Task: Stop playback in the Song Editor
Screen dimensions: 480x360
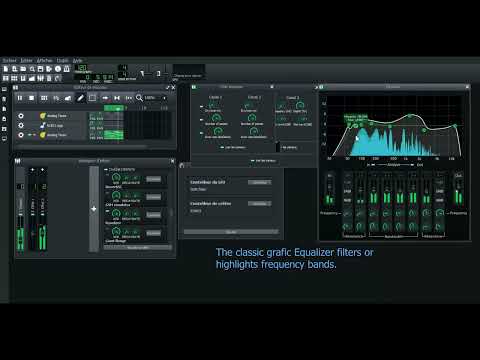Action: [32, 98]
